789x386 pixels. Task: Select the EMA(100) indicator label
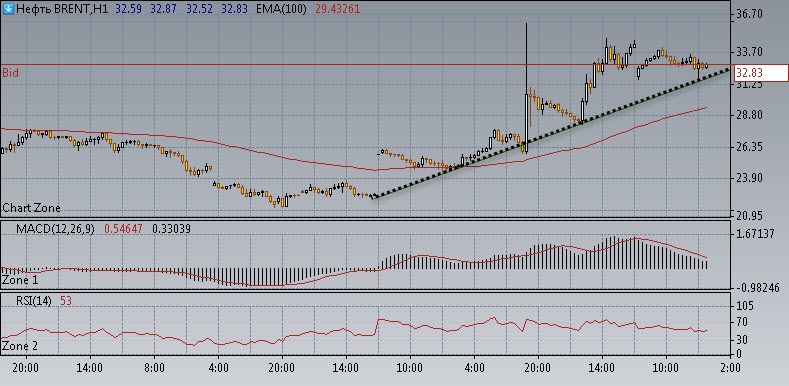tap(281, 9)
